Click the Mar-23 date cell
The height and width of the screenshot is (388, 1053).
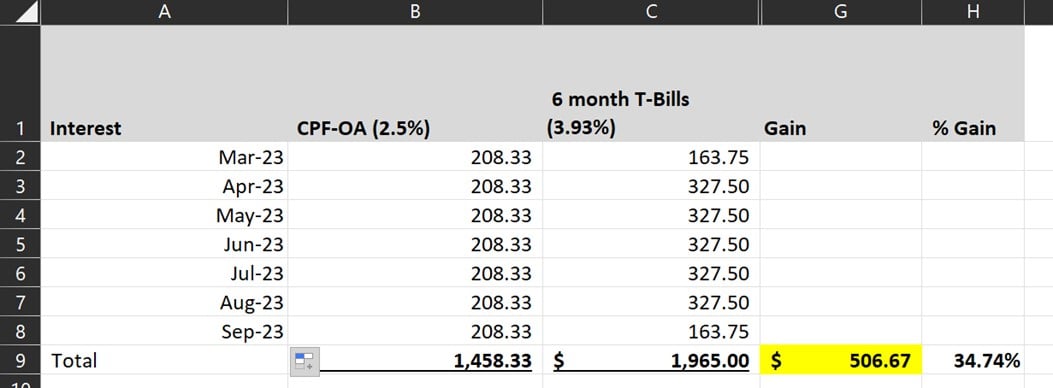pyautogui.click(x=164, y=156)
